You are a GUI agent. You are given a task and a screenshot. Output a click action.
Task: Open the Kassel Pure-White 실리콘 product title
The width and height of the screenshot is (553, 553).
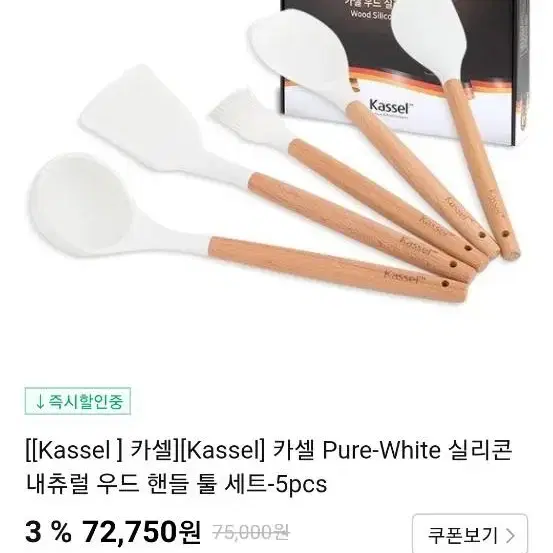(x=268, y=450)
